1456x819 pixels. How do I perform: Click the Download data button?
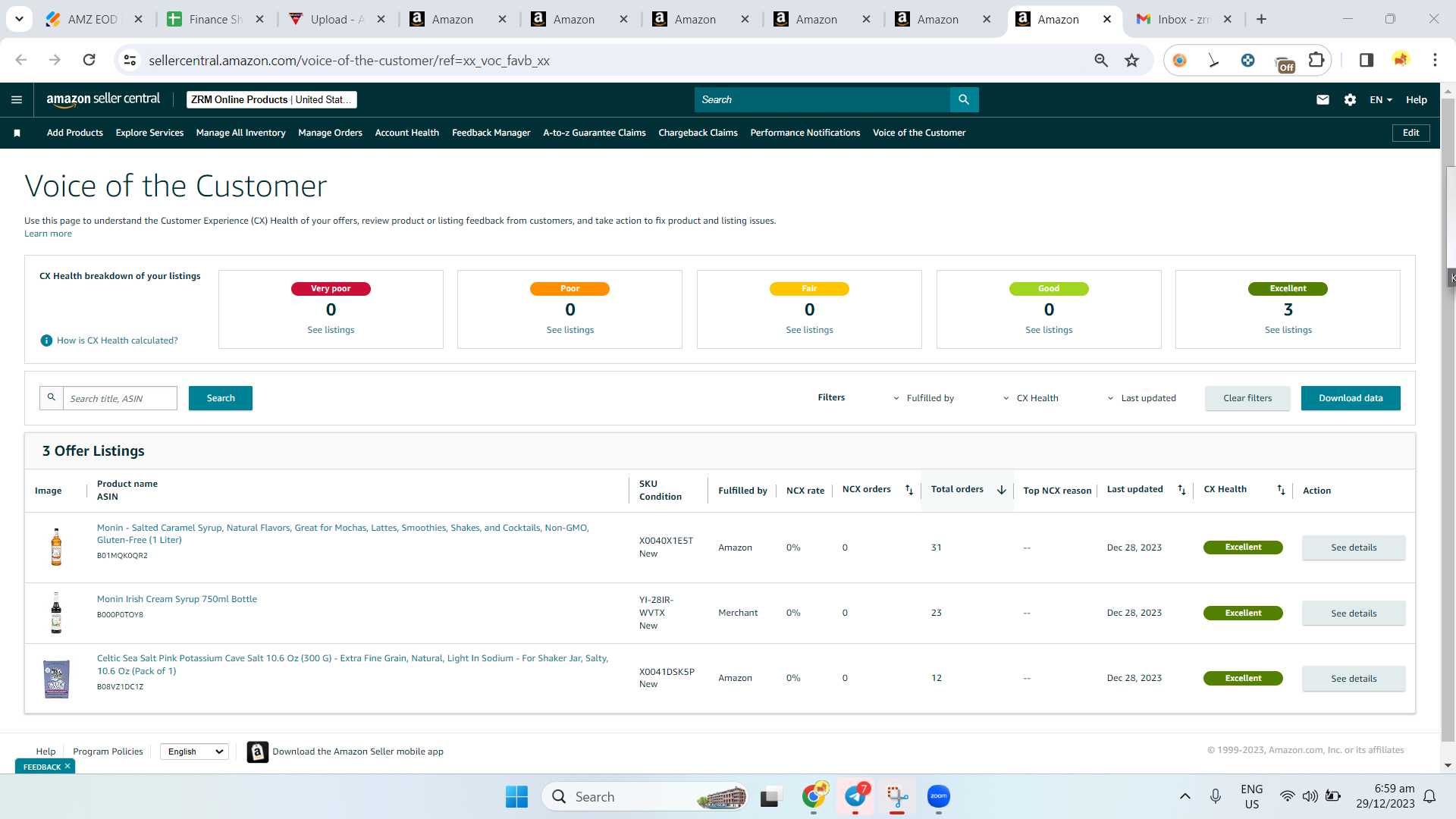(x=1351, y=398)
